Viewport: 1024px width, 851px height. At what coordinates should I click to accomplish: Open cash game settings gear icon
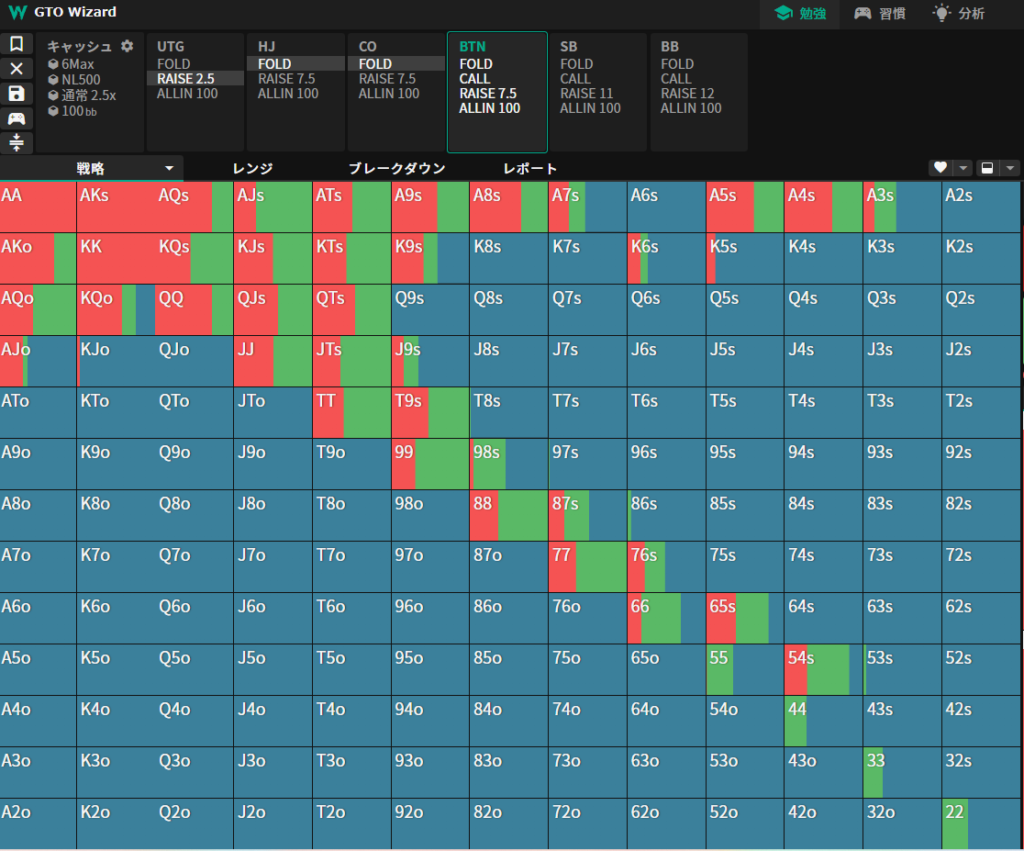[x=127, y=46]
